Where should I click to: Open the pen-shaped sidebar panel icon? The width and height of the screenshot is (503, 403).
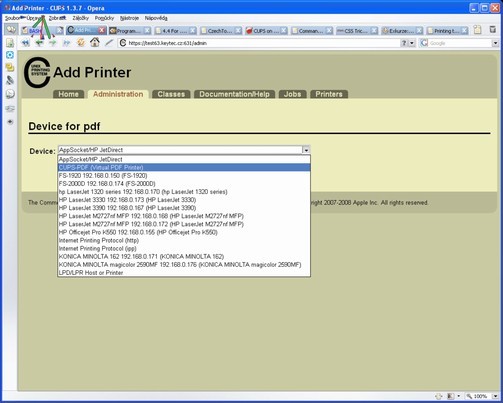click(x=10, y=80)
